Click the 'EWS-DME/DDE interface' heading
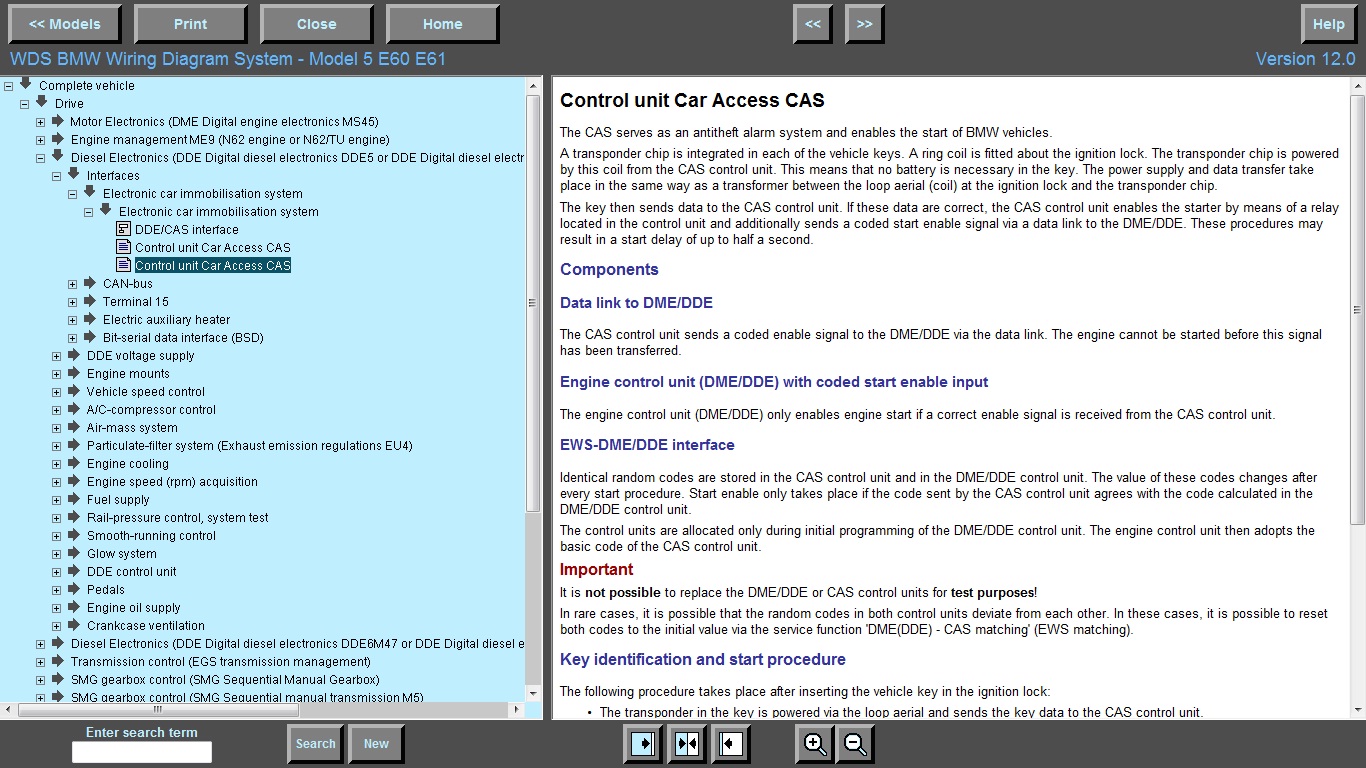The image size is (1366, 768). pos(647,445)
